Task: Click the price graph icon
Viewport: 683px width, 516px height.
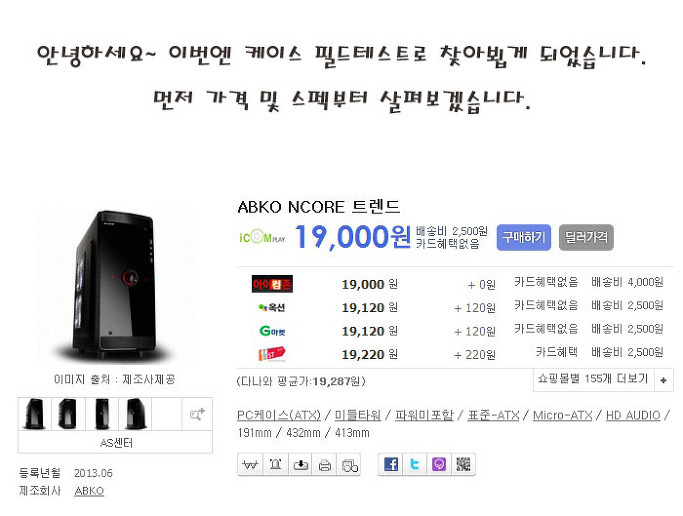Action: point(250,465)
